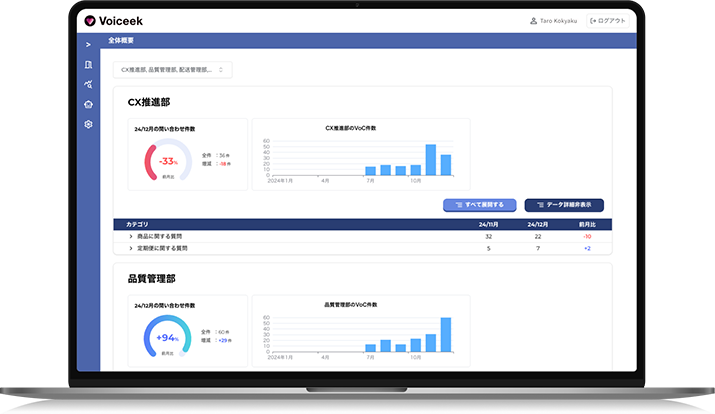Click the tallest bar in CX推進部 chart
The height and width of the screenshot is (414, 715).
pyautogui.click(x=431, y=160)
